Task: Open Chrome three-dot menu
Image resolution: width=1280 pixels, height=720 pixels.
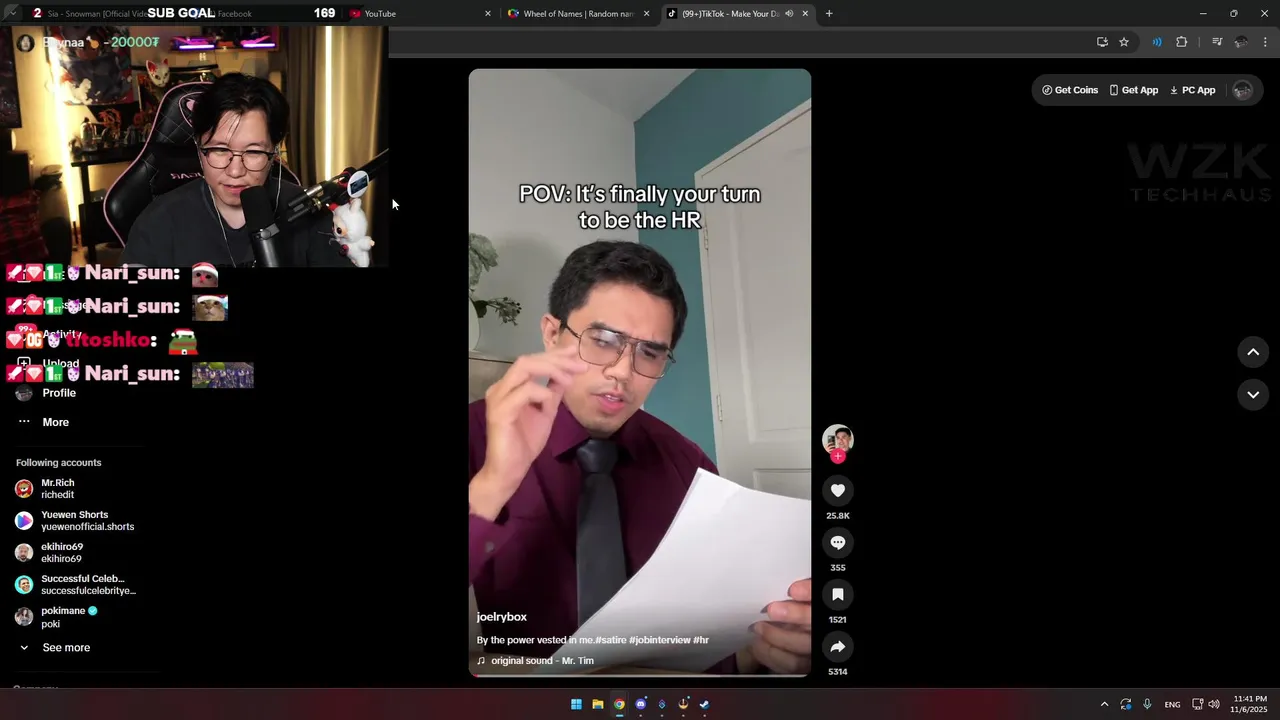Action: tap(1265, 42)
